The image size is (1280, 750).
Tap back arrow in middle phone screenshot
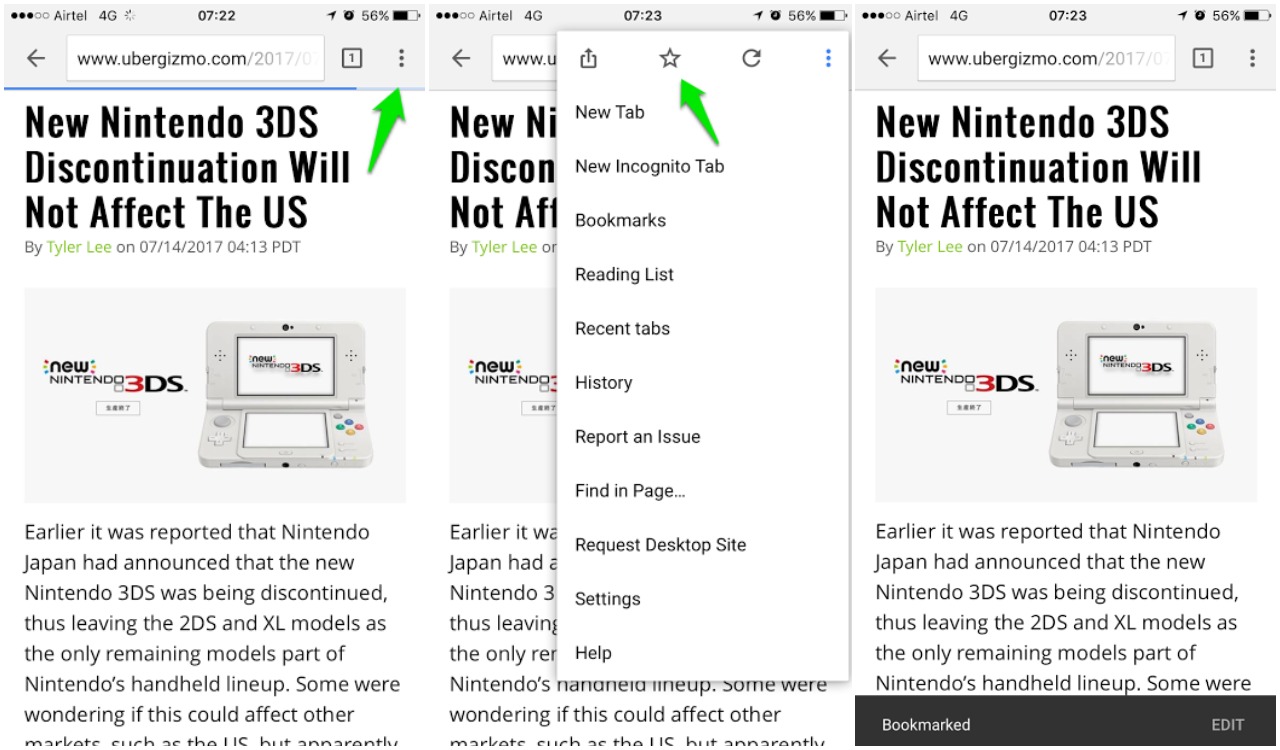point(461,59)
